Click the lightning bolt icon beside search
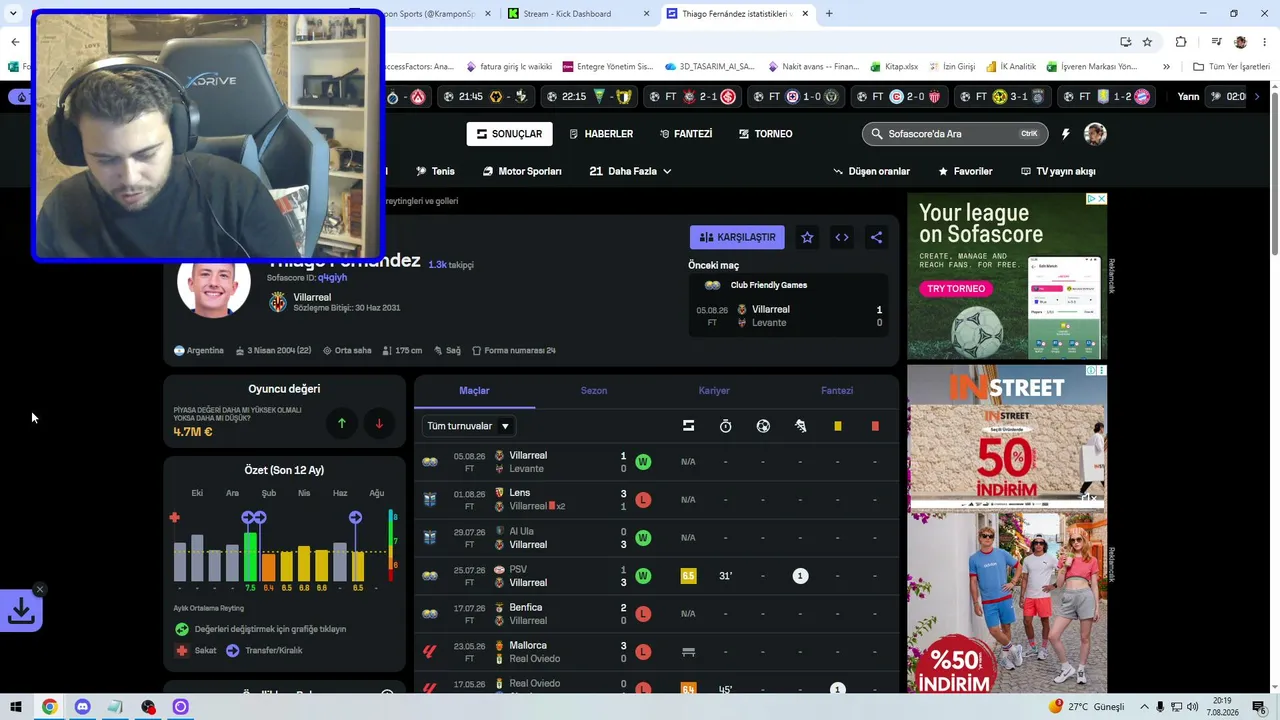This screenshot has width=1280, height=720. point(1066,134)
